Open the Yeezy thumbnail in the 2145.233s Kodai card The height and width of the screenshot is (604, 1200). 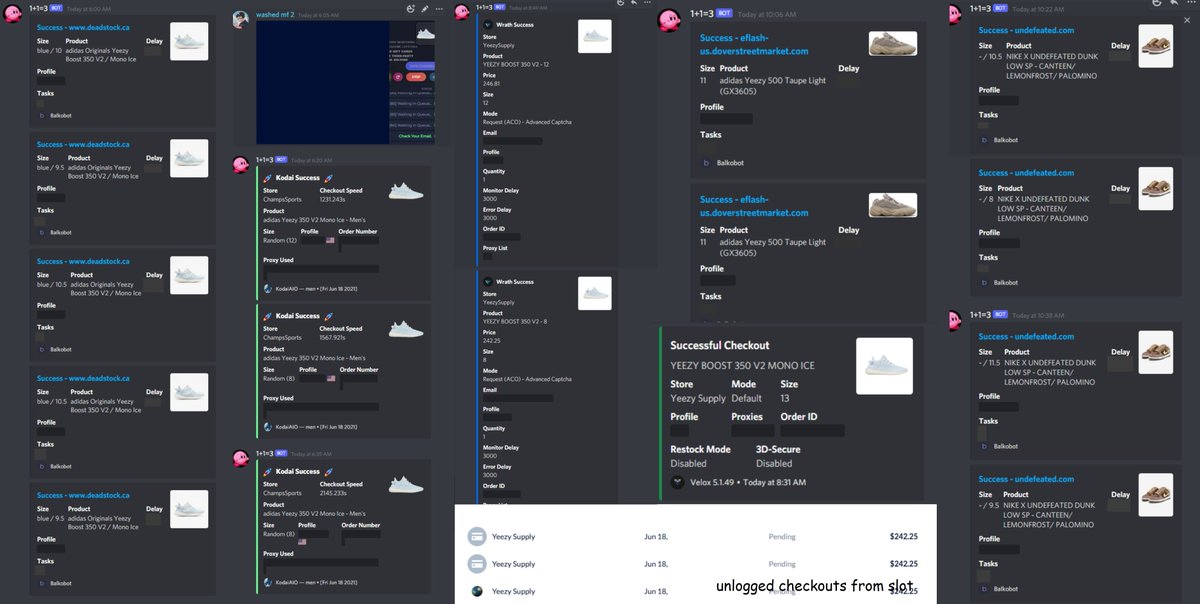406,486
